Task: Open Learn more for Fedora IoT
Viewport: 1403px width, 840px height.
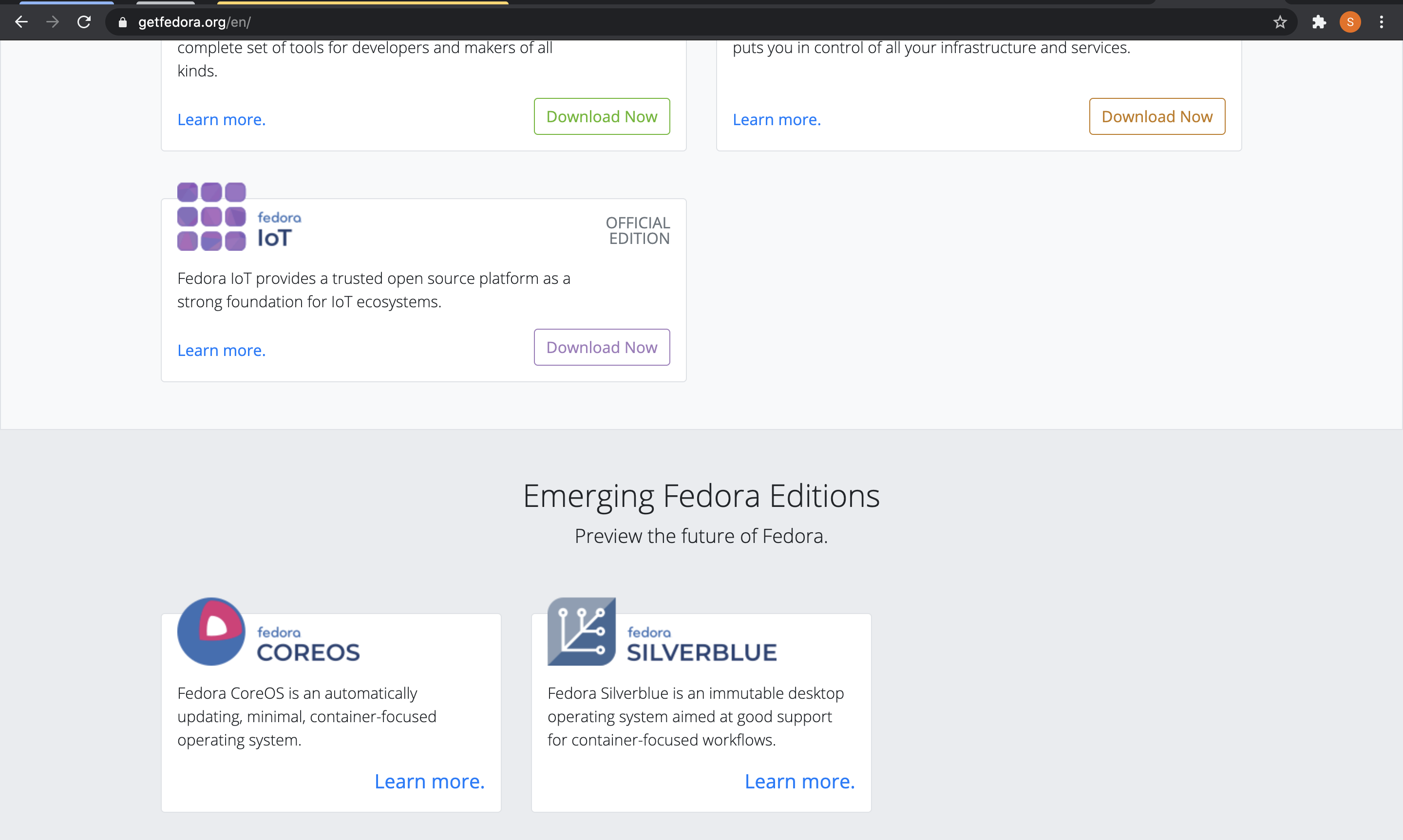Action: (x=221, y=351)
